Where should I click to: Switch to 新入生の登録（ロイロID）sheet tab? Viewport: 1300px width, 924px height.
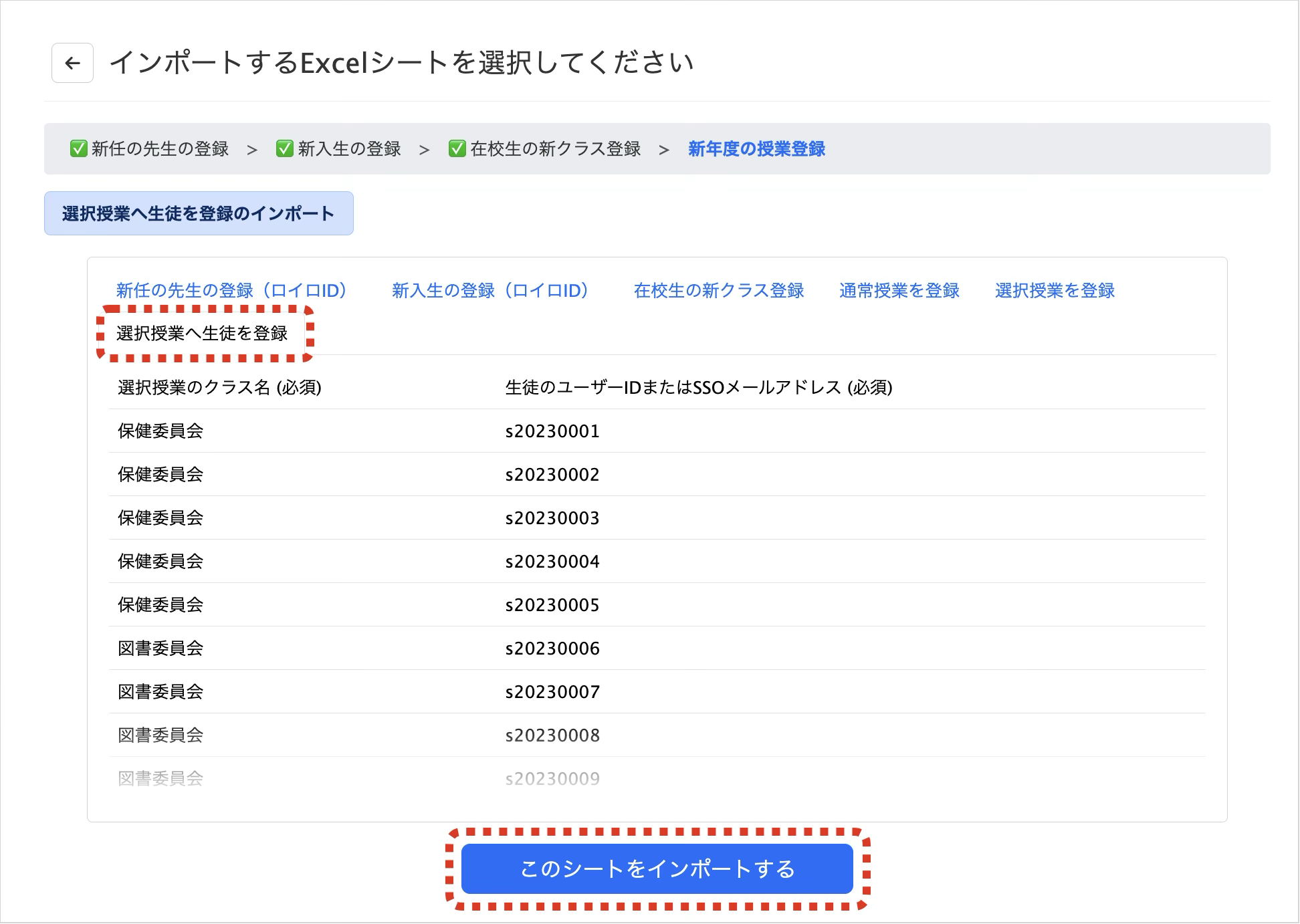tap(491, 290)
